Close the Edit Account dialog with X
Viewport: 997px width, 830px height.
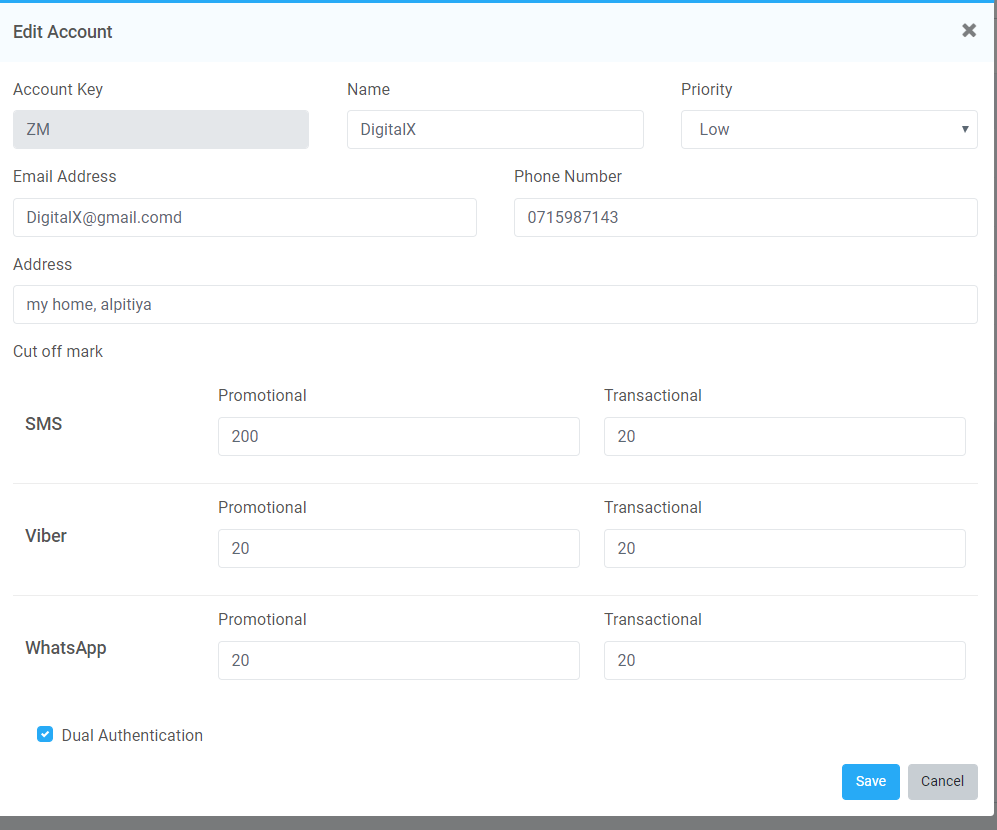(968, 31)
